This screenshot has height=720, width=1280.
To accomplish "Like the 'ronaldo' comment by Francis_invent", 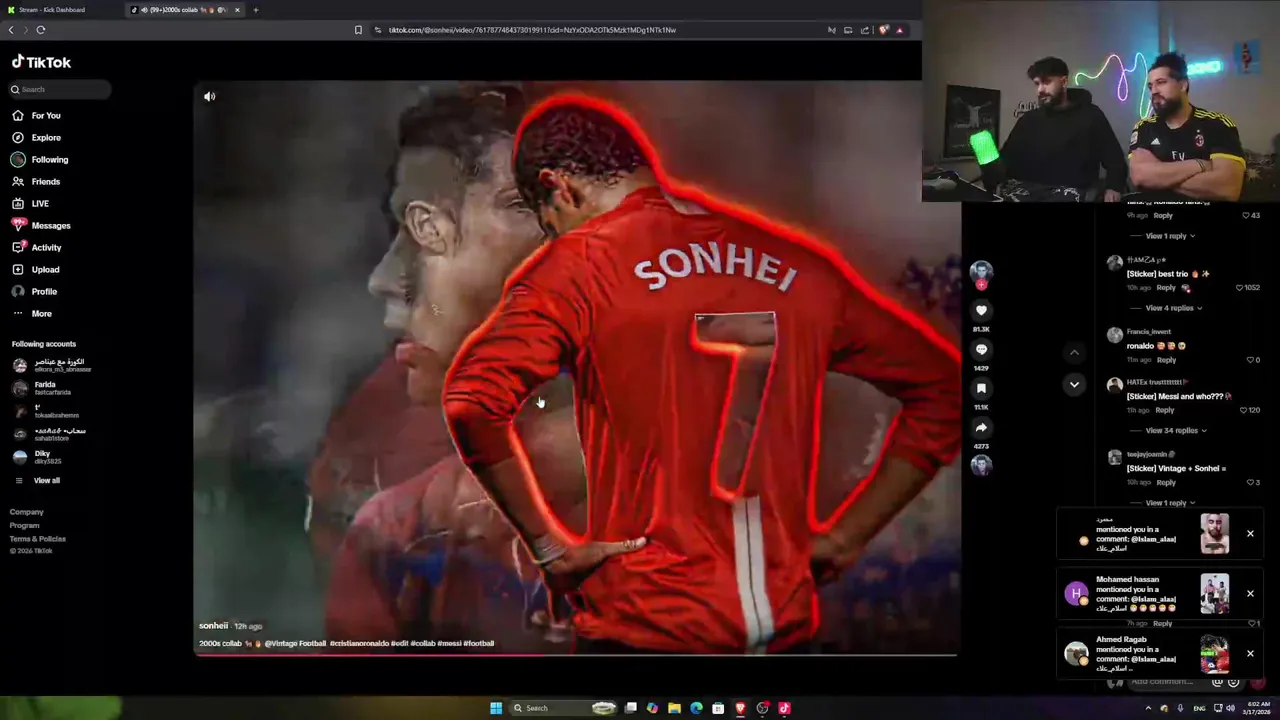I will [1250, 360].
